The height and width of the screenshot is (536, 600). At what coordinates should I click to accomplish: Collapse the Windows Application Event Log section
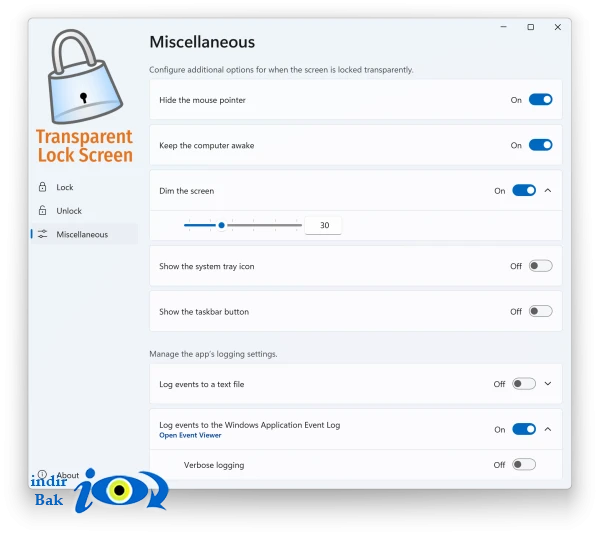pyautogui.click(x=548, y=429)
